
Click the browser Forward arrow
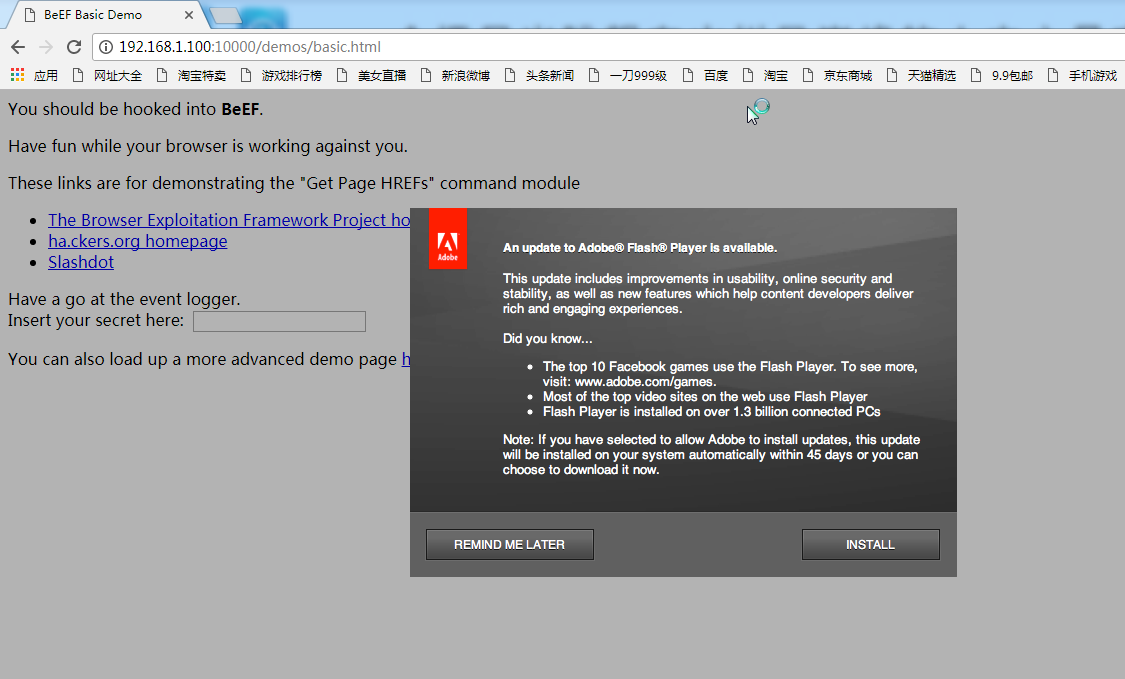tap(46, 47)
